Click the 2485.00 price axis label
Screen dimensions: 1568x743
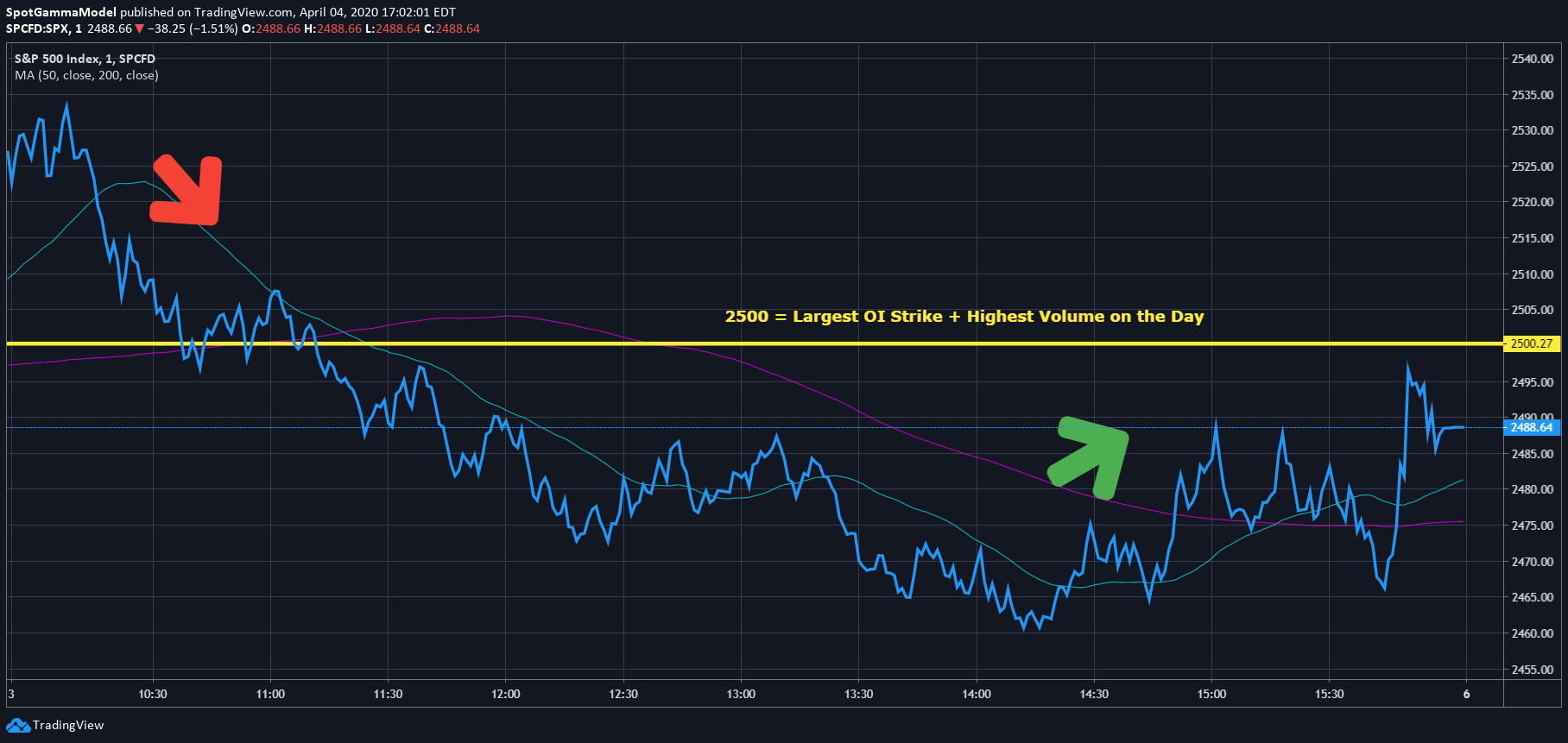click(x=1533, y=454)
